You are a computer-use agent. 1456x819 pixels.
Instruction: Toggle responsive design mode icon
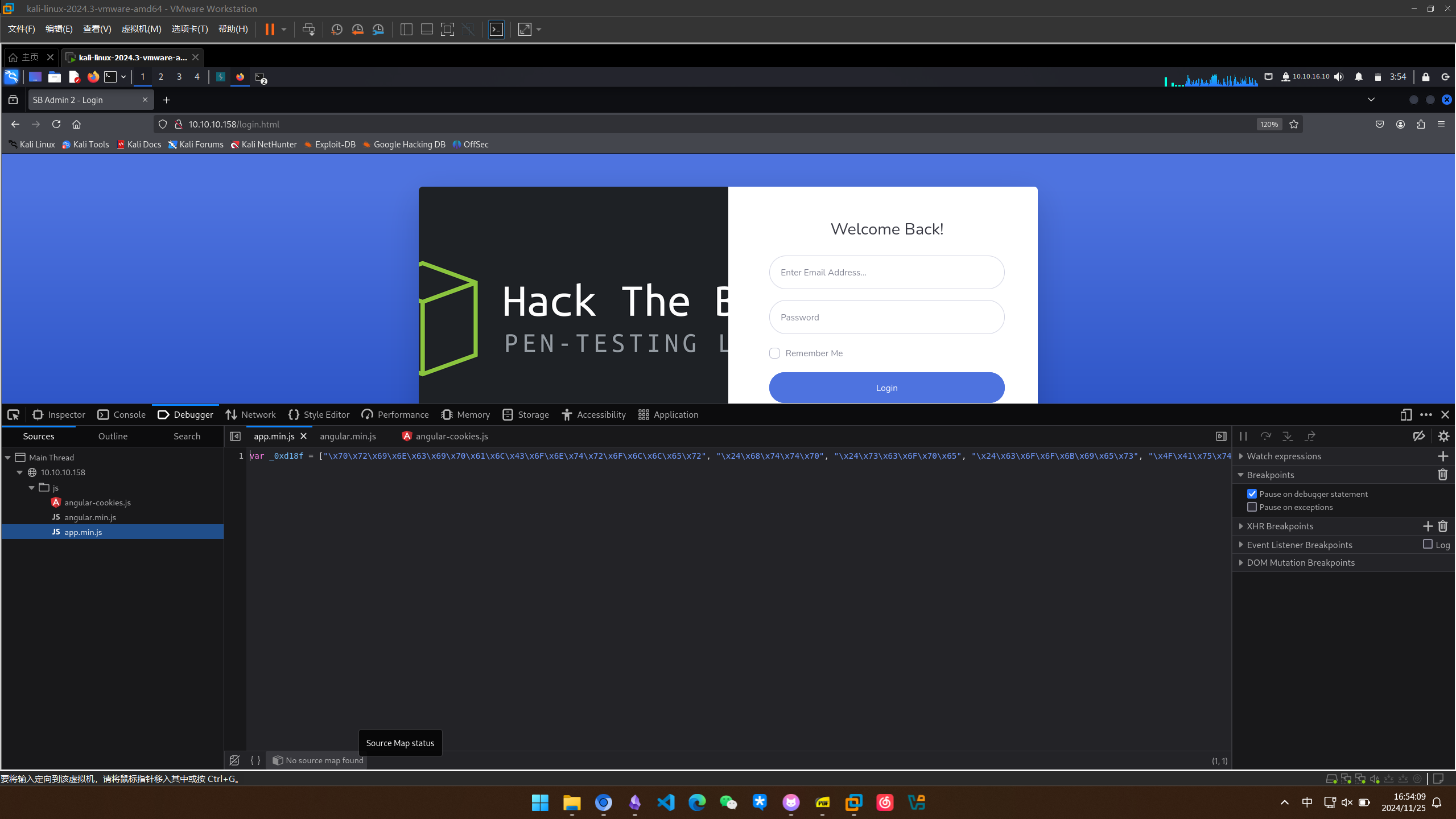(1406, 415)
